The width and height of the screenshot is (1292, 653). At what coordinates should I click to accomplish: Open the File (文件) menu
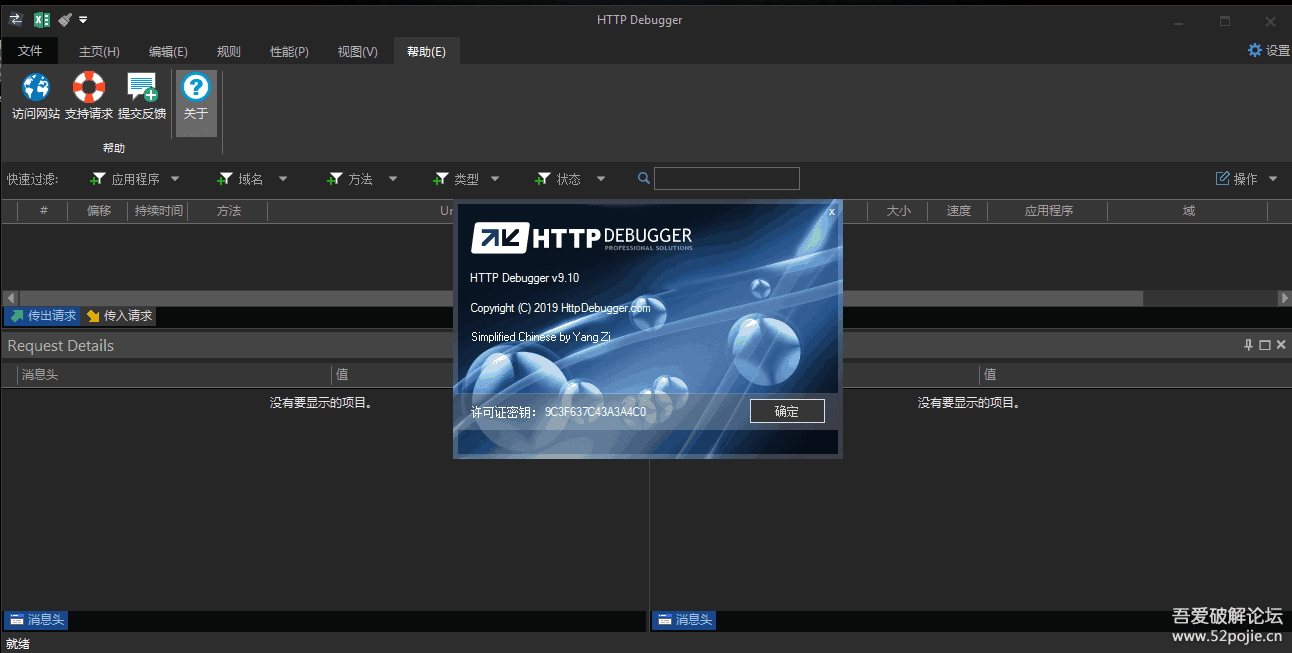tap(30, 51)
